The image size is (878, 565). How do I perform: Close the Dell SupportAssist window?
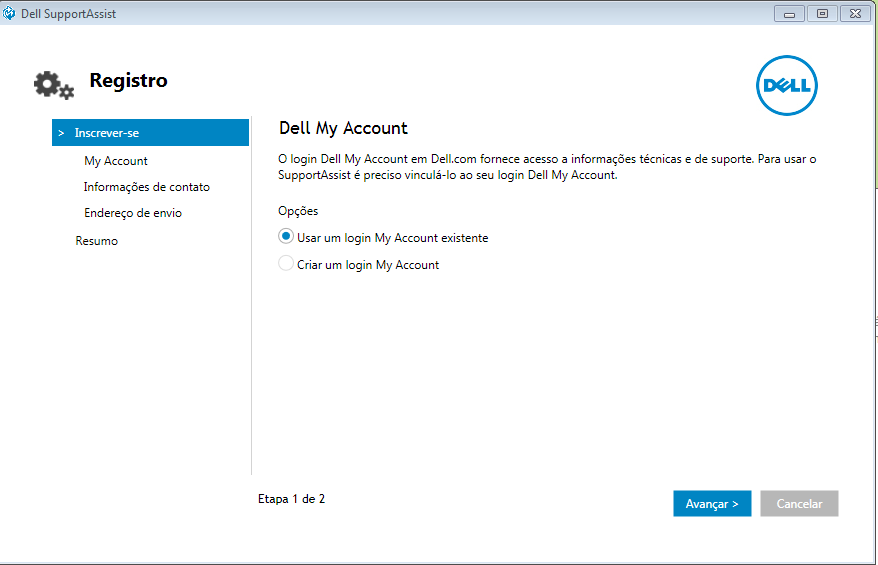click(x=856, y=13)
